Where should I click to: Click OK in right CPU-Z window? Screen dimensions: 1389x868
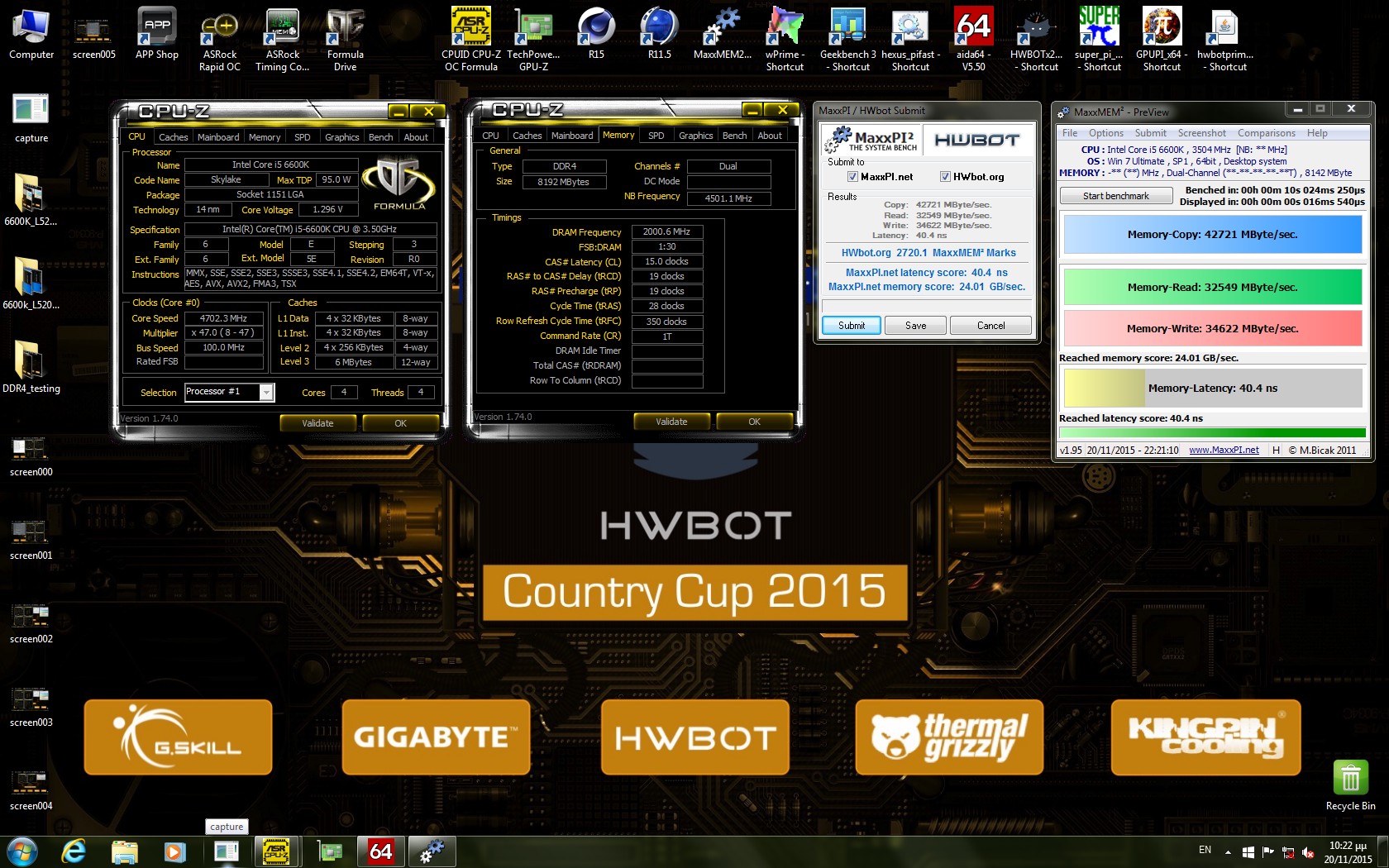[755, 422]
